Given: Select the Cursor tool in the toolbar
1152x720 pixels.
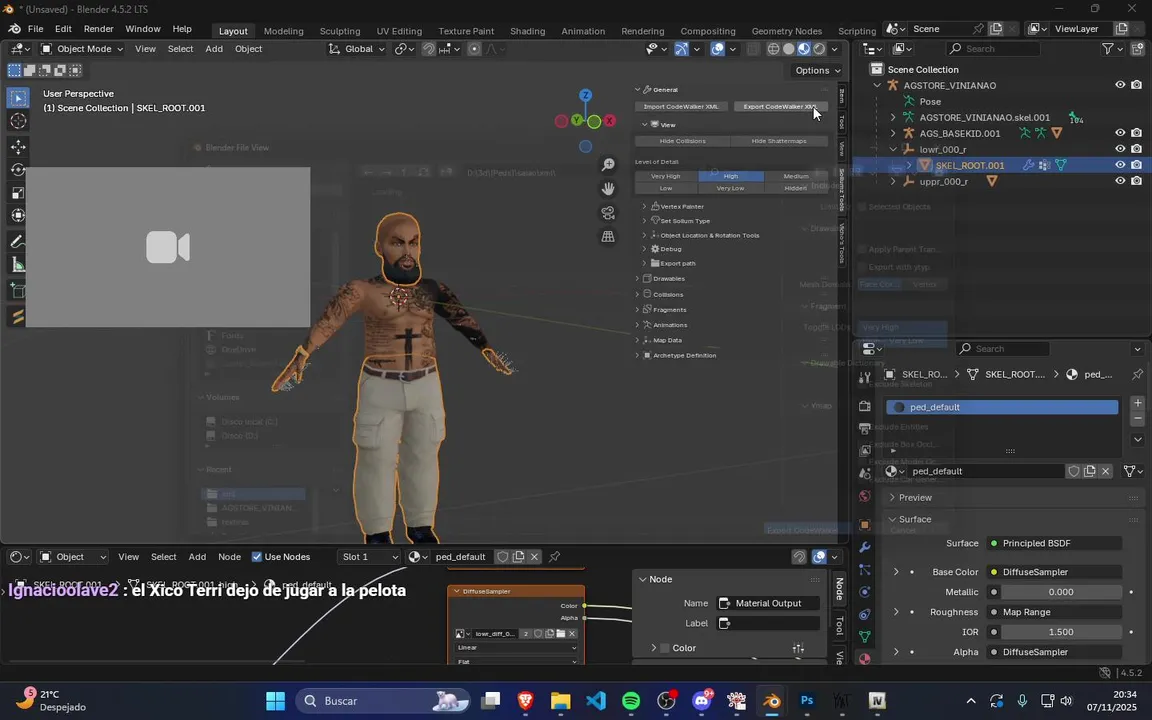Looking at the screenshot, I should point(18,120).
